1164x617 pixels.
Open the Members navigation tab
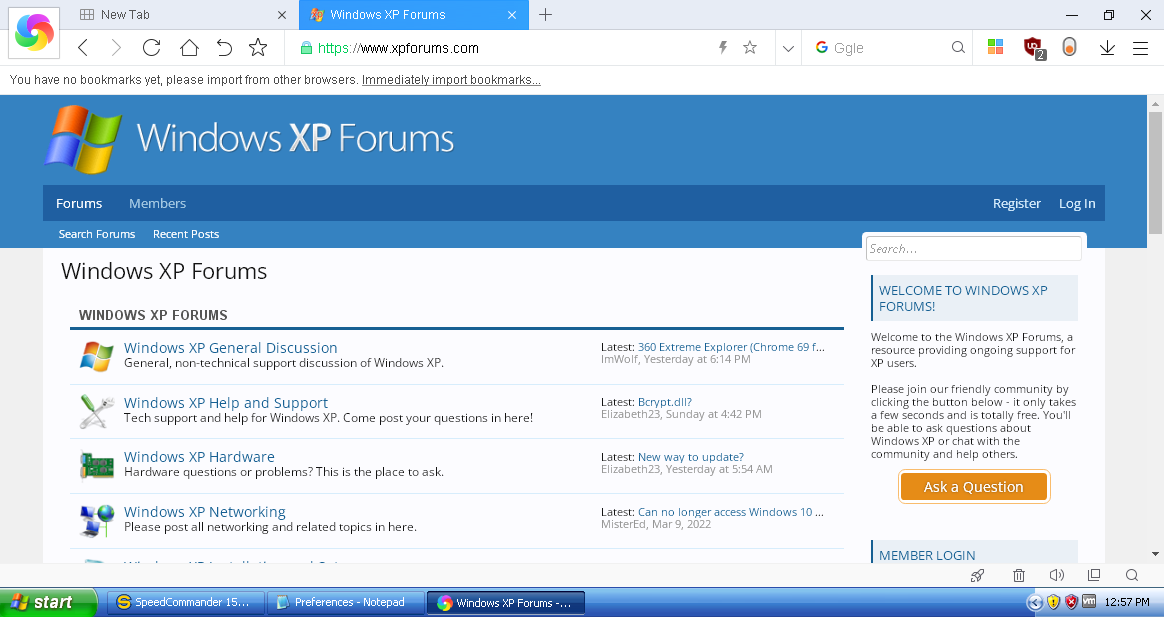[157, 203]
